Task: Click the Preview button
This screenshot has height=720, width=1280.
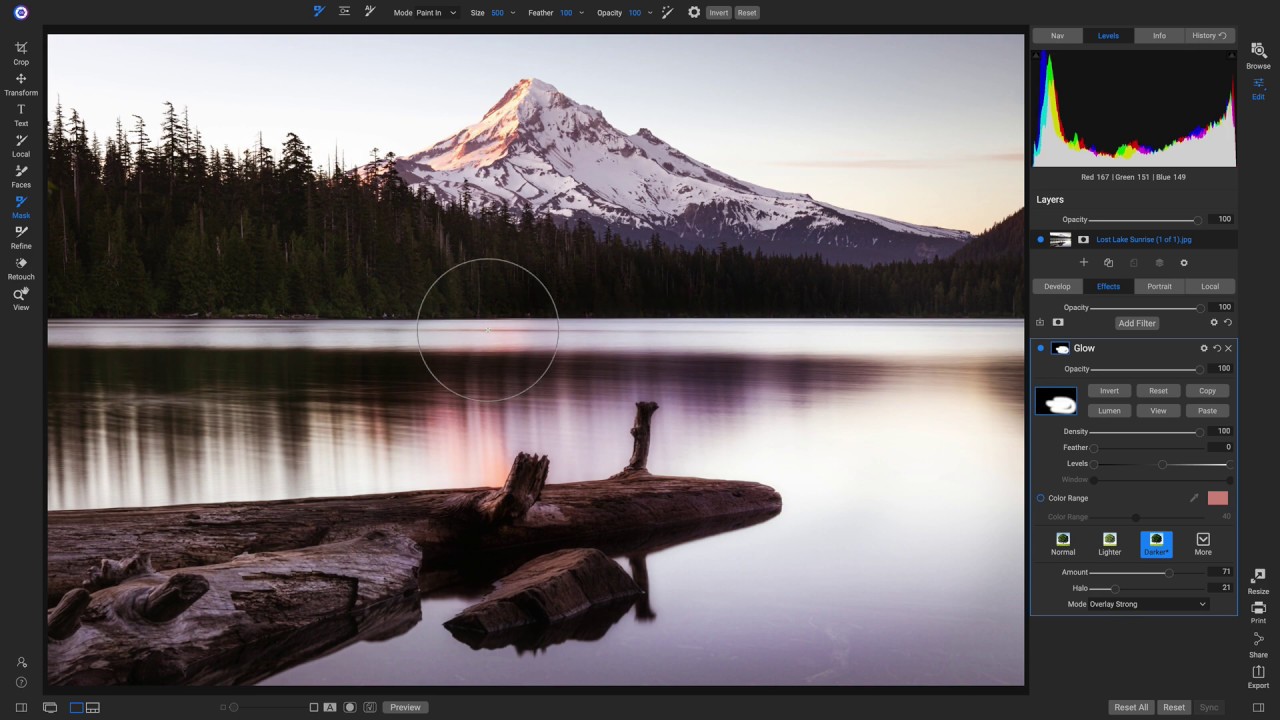Action: 405,707
